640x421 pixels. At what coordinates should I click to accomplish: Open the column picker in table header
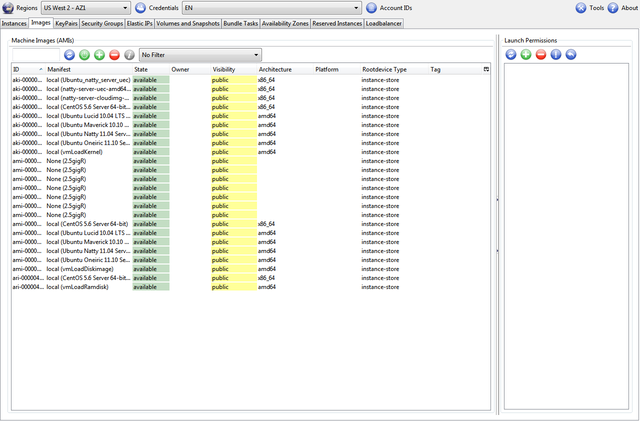pos(487,69)
